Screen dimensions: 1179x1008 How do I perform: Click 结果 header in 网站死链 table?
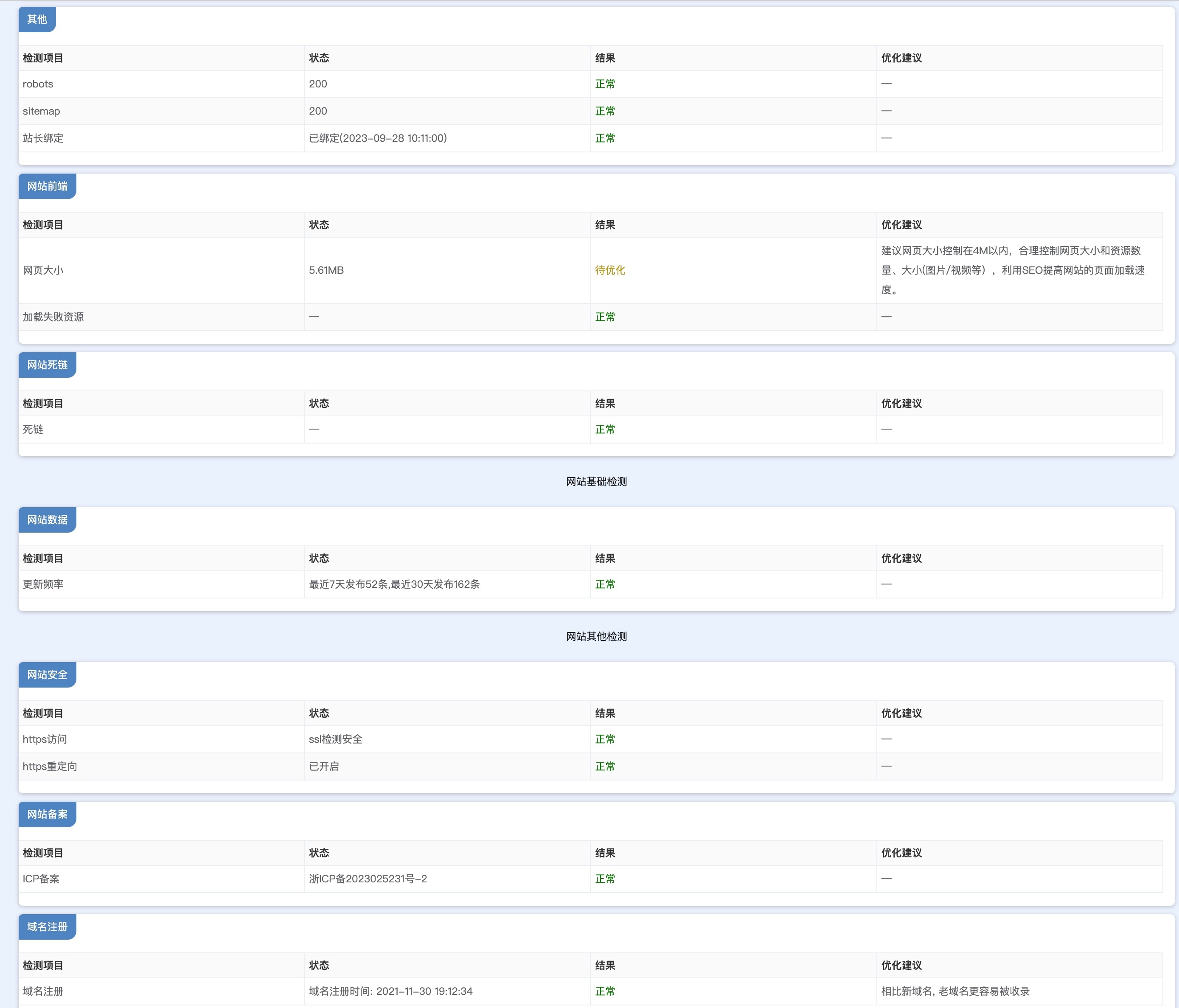(606, 404)
